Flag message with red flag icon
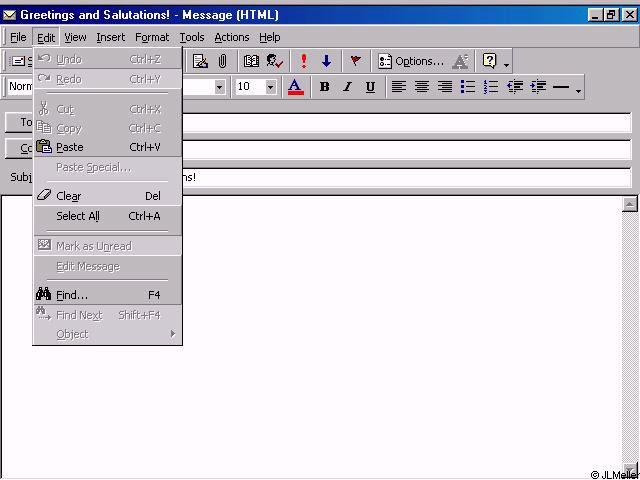640x480 pixels. [x=356, y=61]
